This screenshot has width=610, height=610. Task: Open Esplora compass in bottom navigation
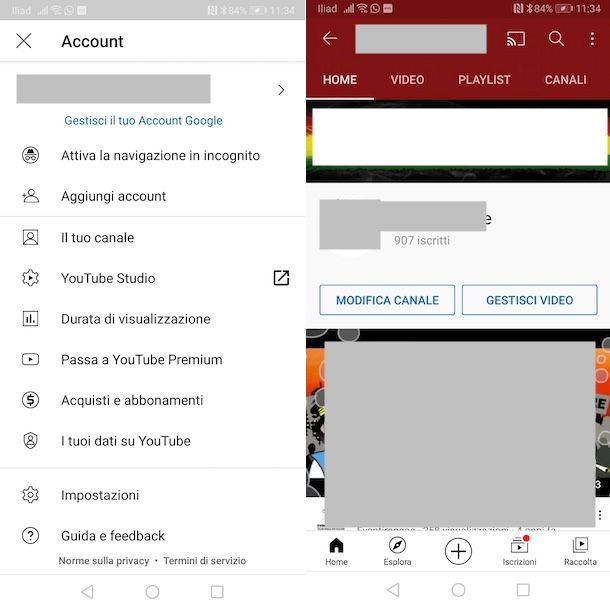[x=397, y=552]
